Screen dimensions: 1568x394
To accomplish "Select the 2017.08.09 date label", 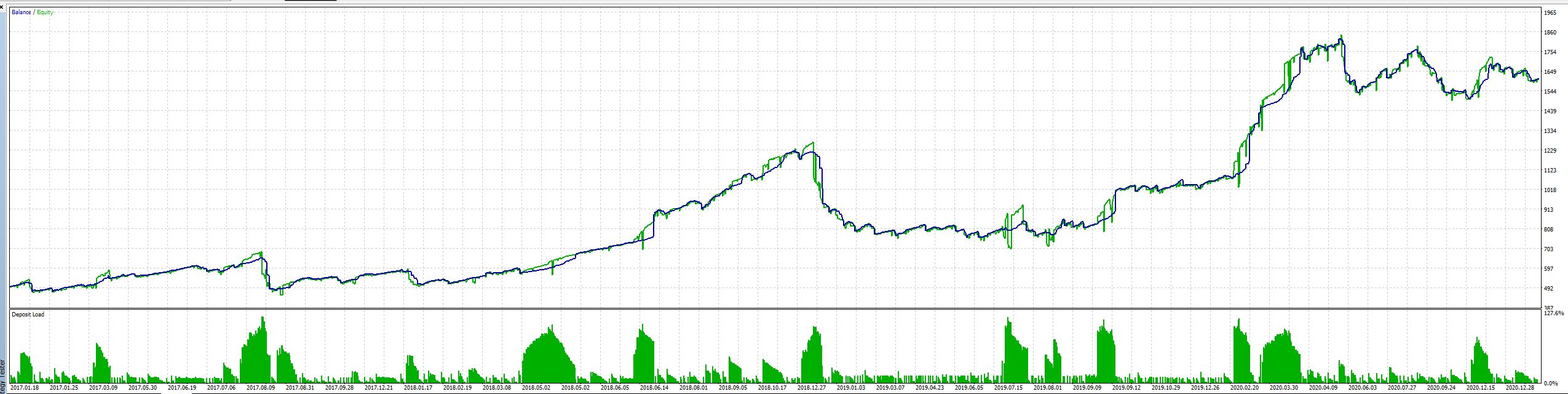I will click(x=261, y=388).
